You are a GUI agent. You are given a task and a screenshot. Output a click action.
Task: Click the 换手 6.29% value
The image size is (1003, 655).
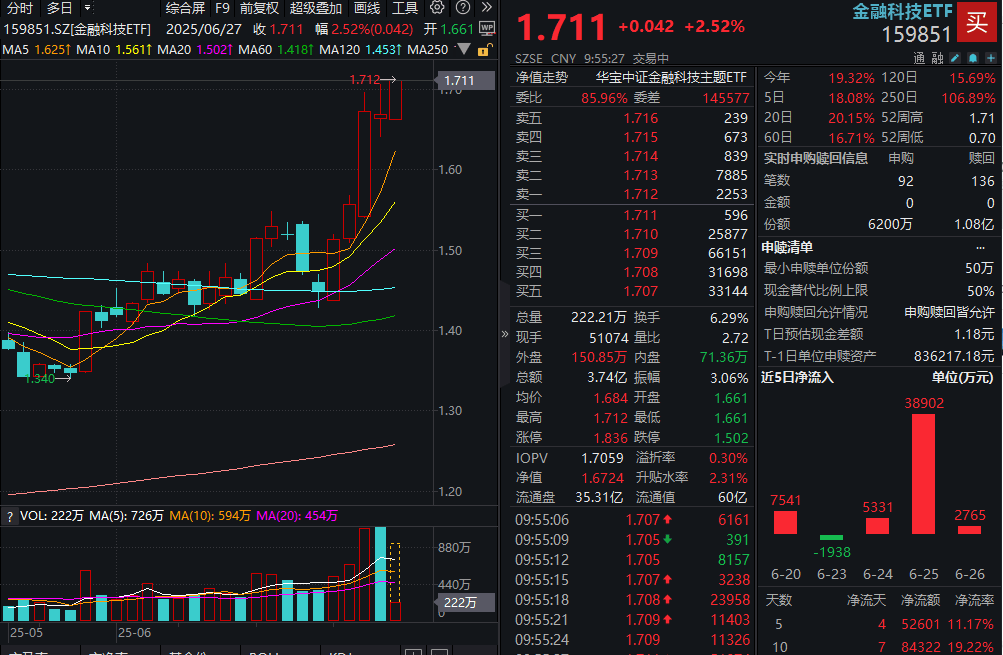[x=729, y=318]
